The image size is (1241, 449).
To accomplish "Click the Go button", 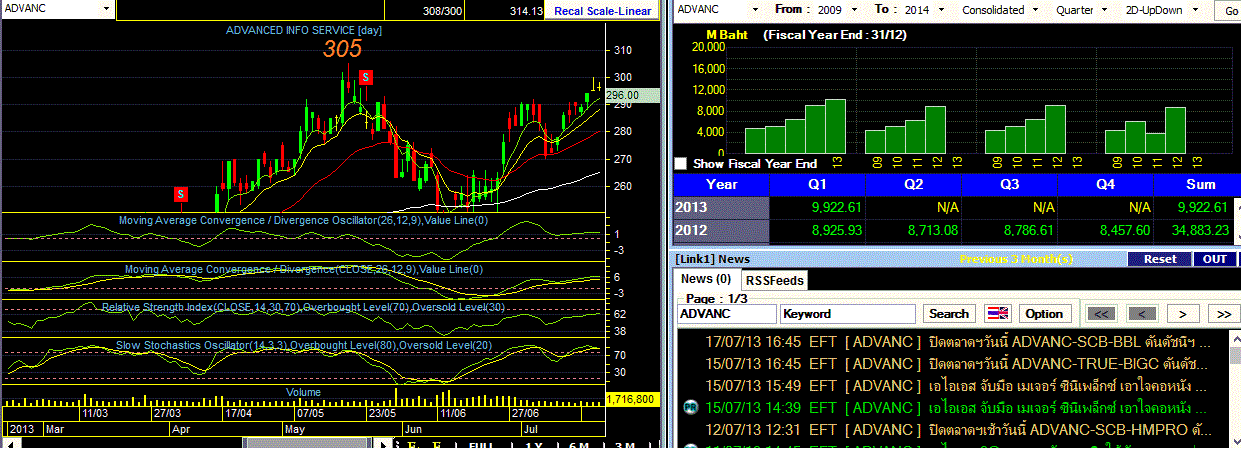I will [x=1228, y=10].
